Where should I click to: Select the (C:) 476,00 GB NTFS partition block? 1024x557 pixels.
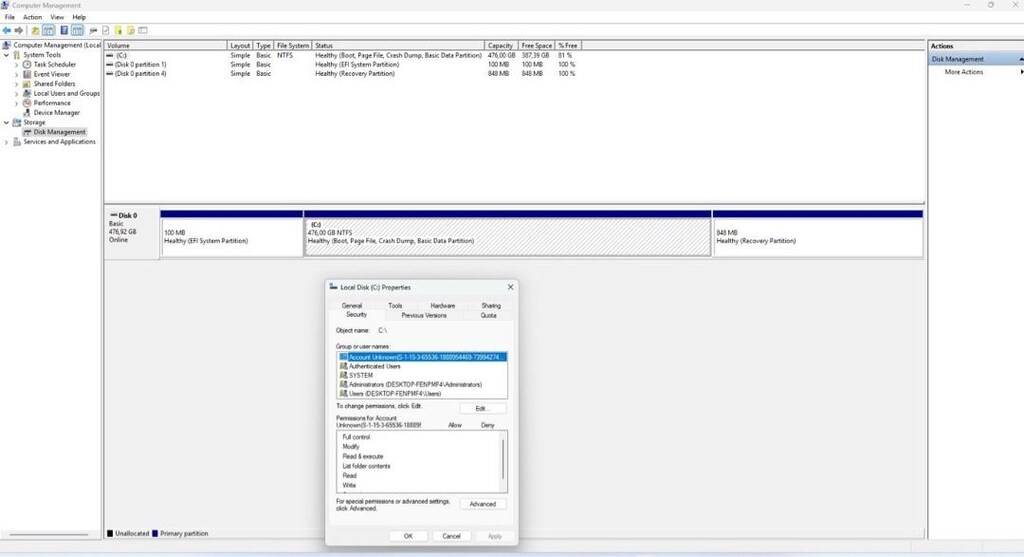coord(507,234)
